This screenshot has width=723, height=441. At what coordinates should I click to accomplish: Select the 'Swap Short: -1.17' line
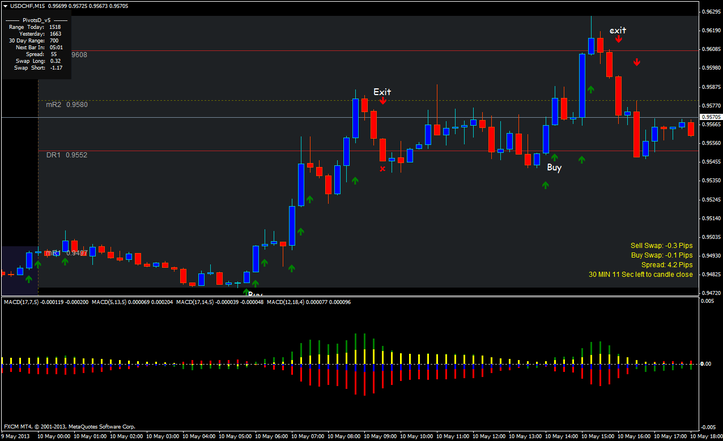(38, 68)
